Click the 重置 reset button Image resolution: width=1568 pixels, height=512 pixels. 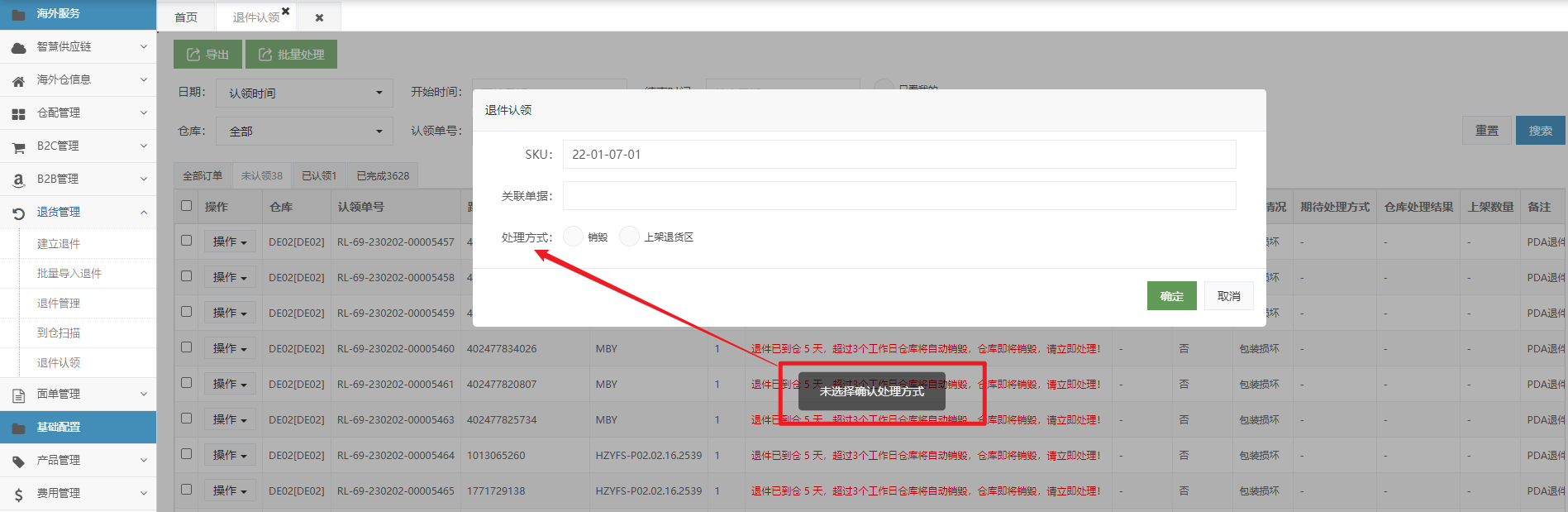click(1487, 131)
